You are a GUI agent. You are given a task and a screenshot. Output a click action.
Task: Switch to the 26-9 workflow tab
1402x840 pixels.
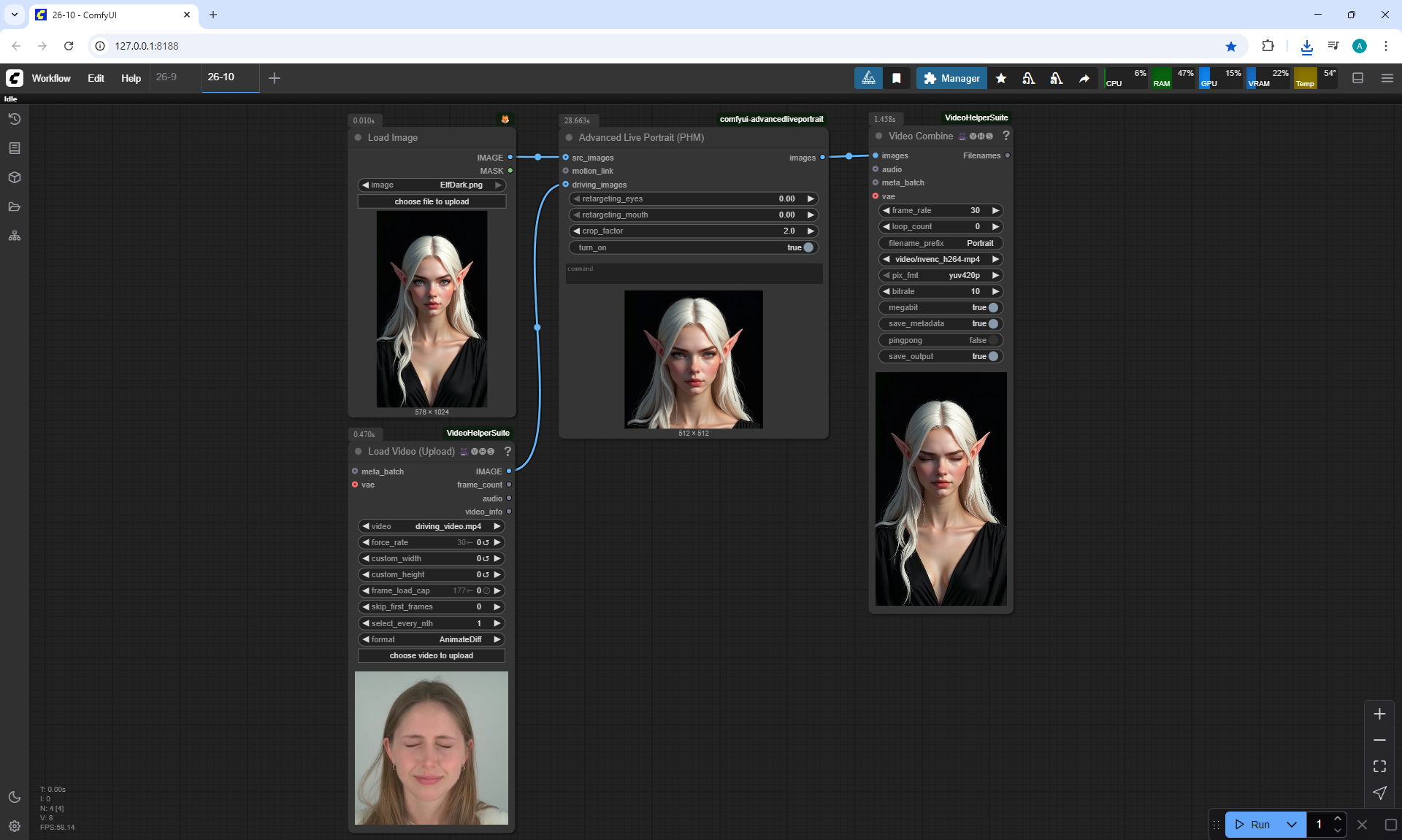point(166,77)
